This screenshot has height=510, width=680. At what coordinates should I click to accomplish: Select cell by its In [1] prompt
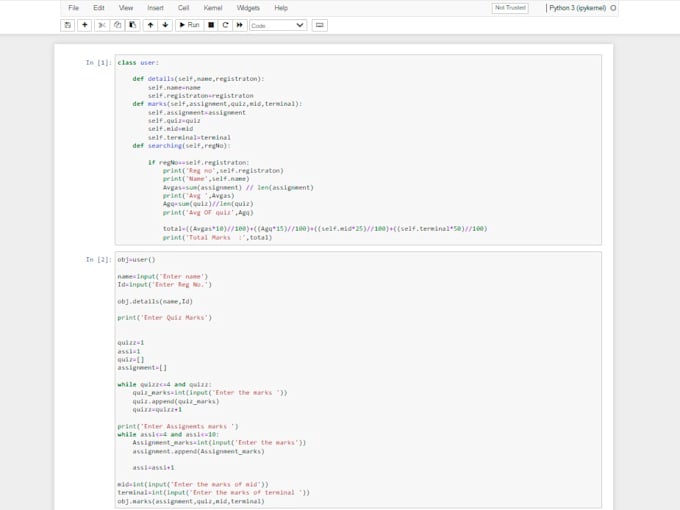pyautogui.click(x=98, y=63)
